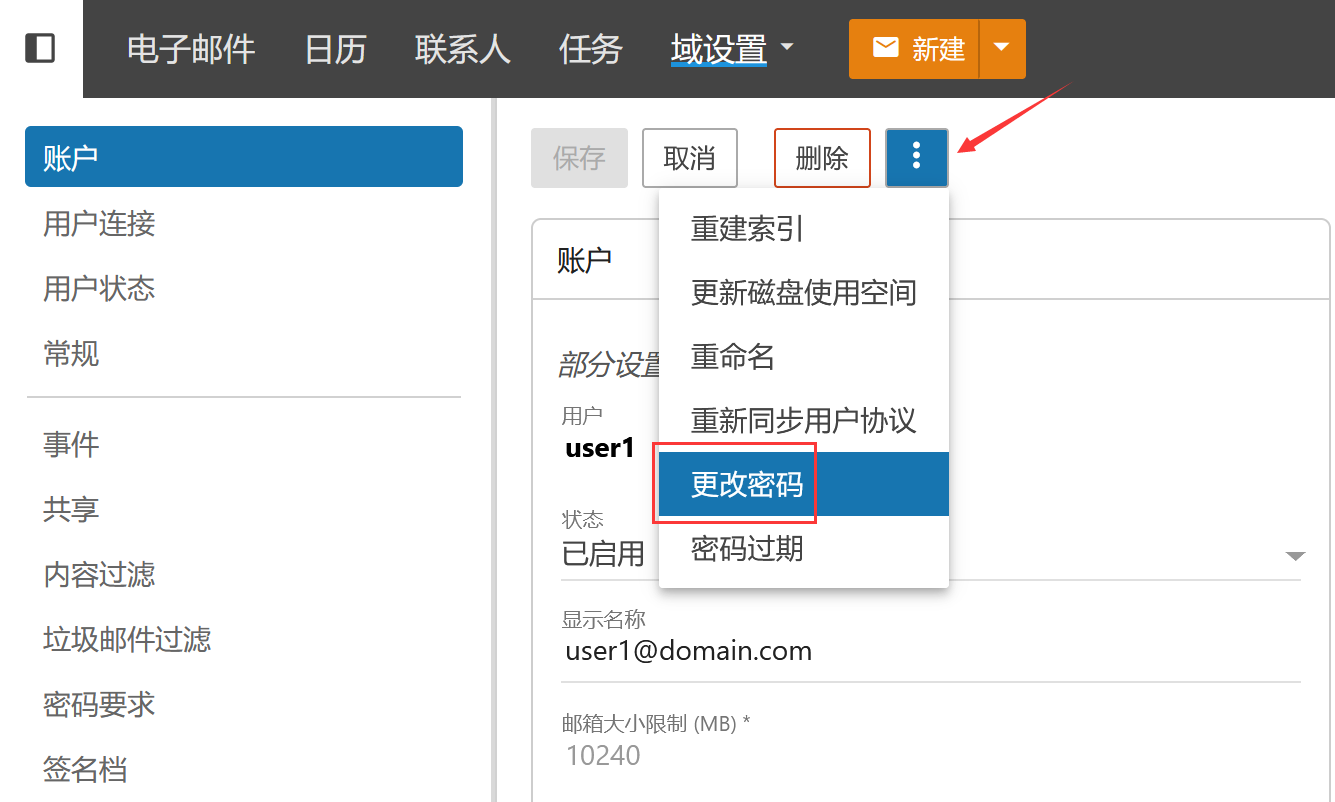Toggle the sidebar panel icon
Image resolution: width=1335 pixels, height=802 pixels.
[x=40, y=48]
